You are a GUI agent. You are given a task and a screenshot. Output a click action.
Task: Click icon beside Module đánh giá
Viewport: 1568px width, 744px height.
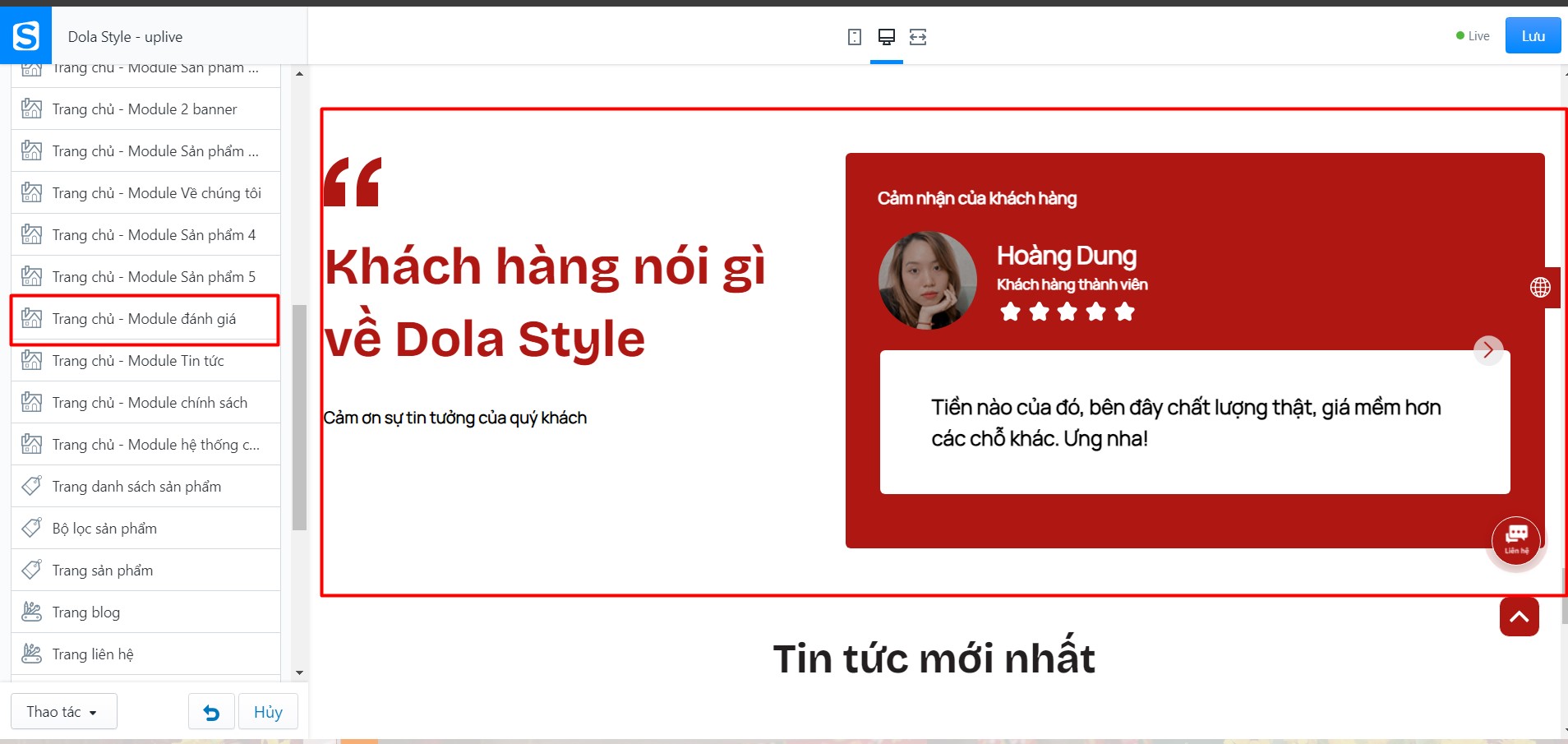[x=31, y=318]
